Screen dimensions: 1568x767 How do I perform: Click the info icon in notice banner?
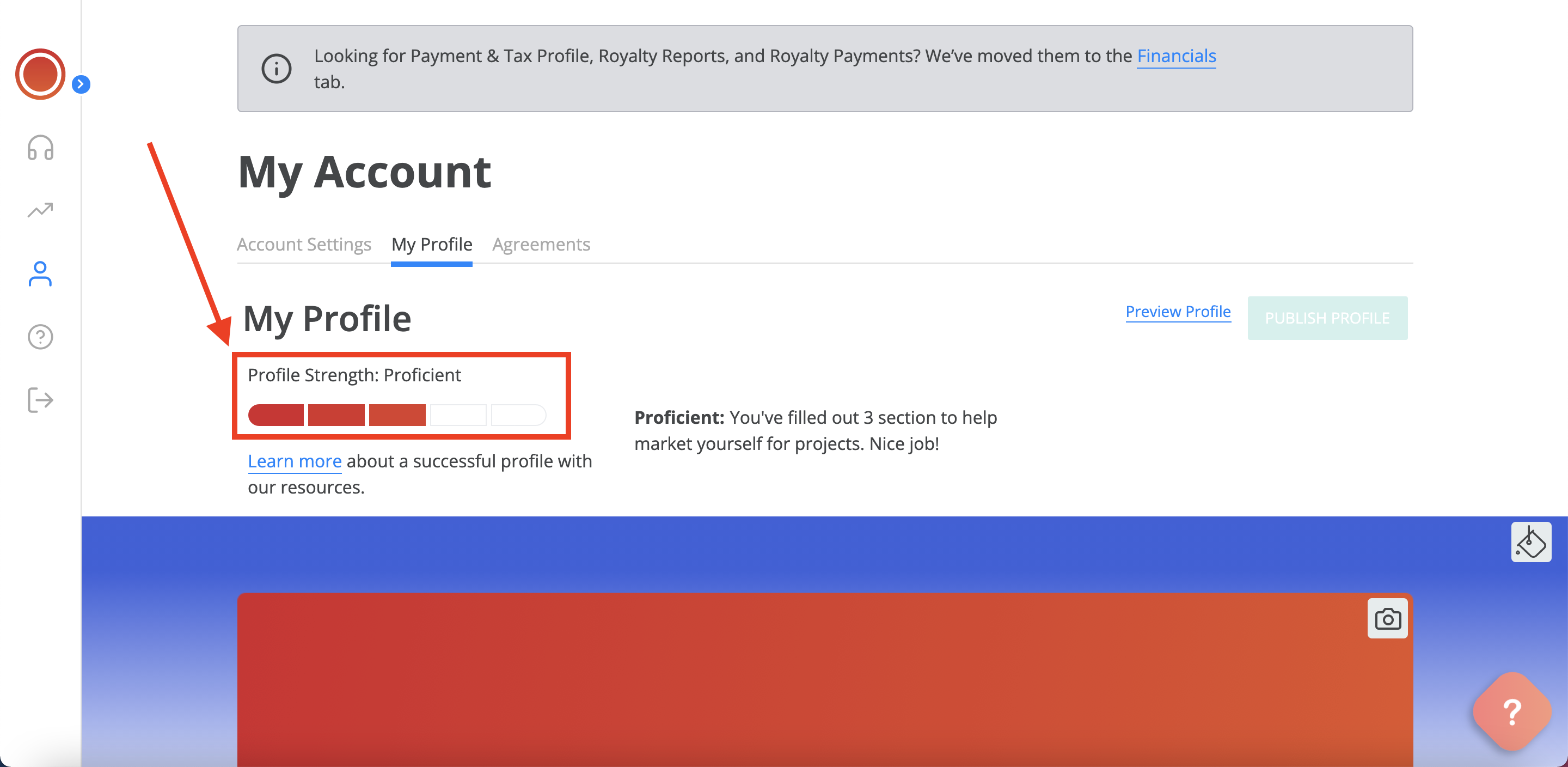277,68
